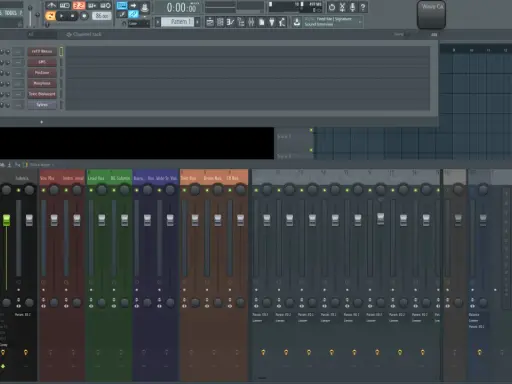Click the Drum Bus volume fader
512x384 pixels.
217,220
